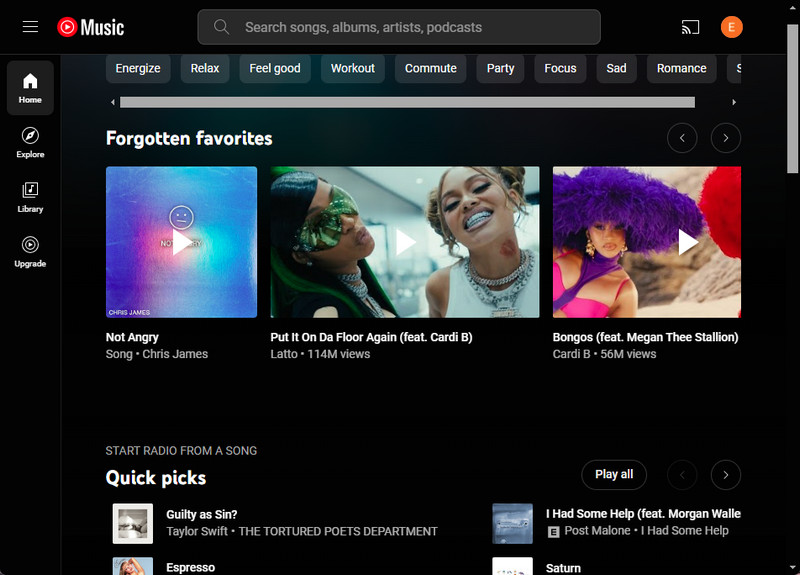This screenshot has height=575, width=800.
Task: Click explicit badge beside Post Malone
Action: point(553,532)
